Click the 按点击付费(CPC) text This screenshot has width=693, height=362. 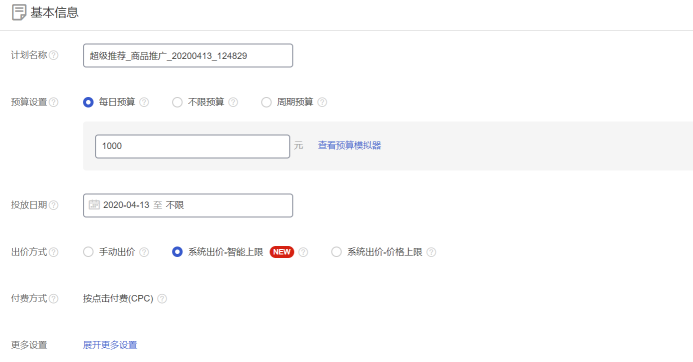tap(118, 299)
